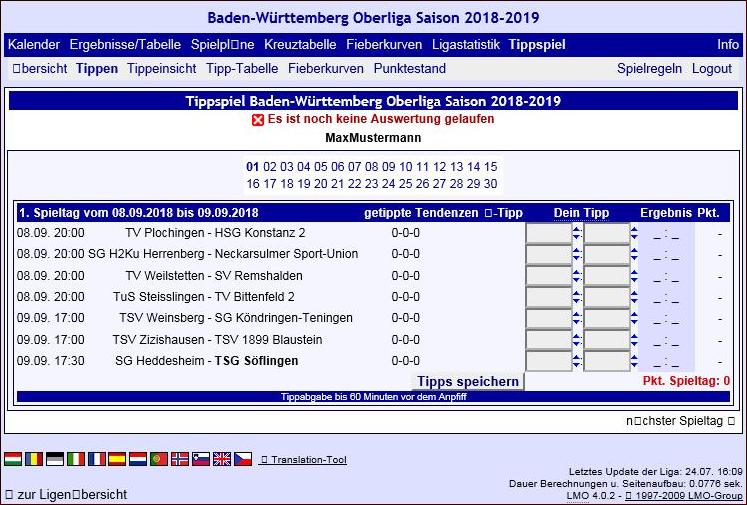
Task: Select the Portuguese flag icon
Action: [x=159, y=459]
